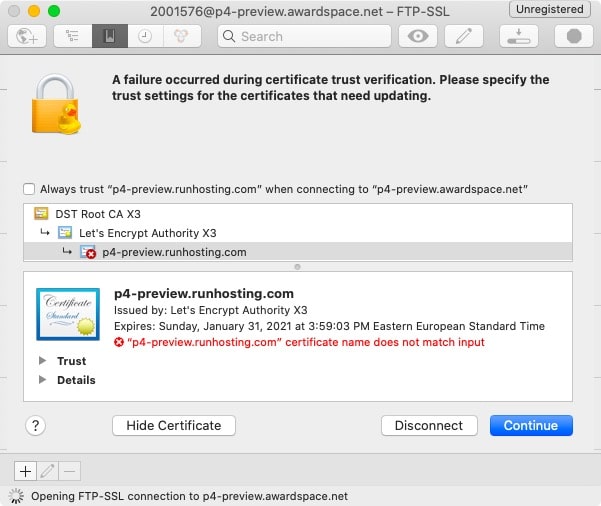This screenshot has width=601, height=506.
Task: Click the padlock with duck icon
Action: (56, 104)
